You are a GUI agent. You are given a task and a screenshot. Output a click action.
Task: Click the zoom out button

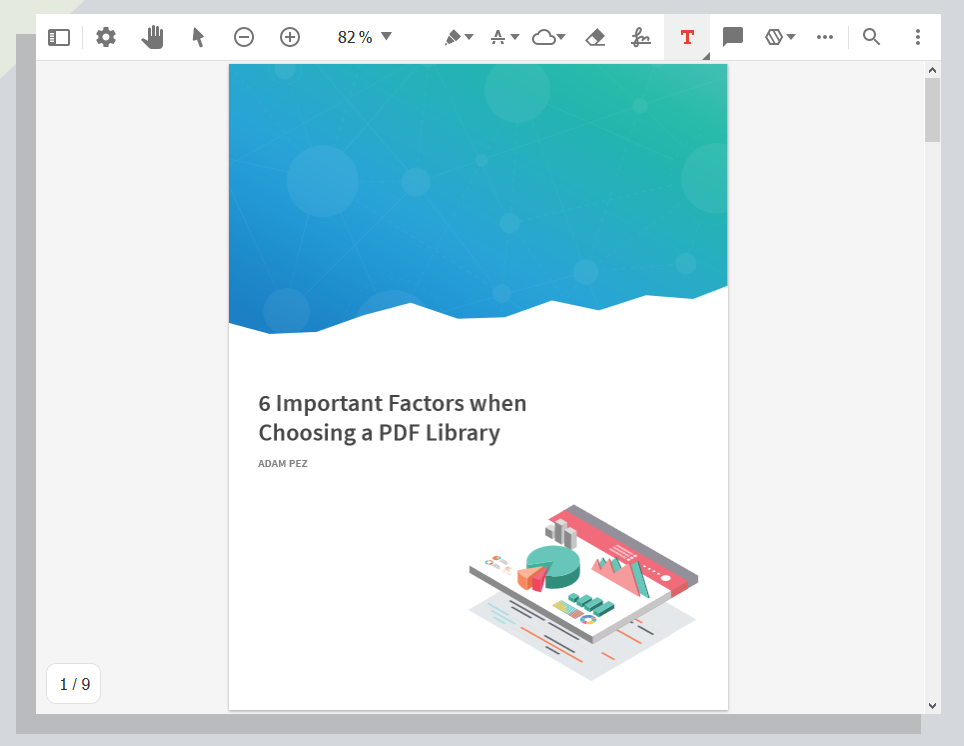(x=243, y=37)
